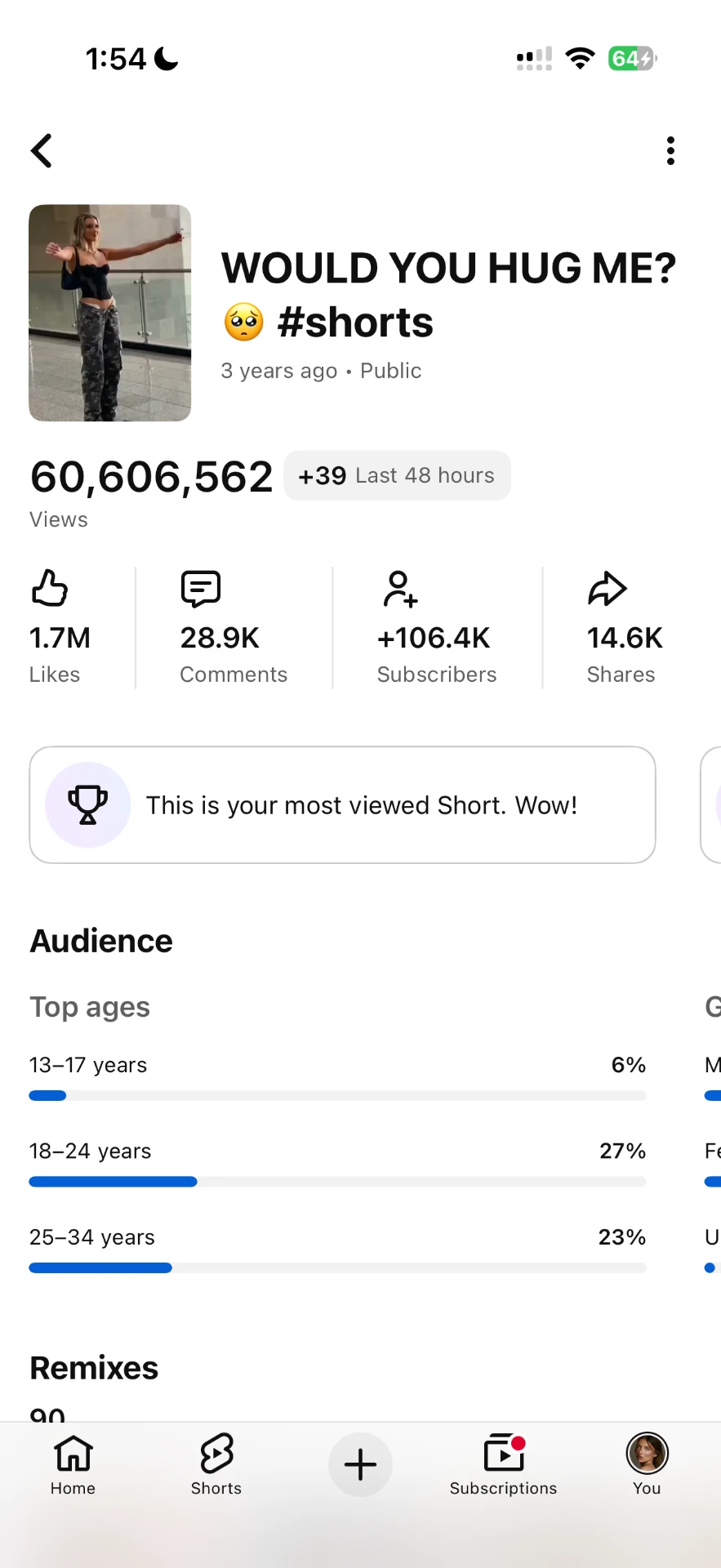Viewport: 721px width, 1568px height.
Task: Tap the 18–24 years progress bar
Action: click(337, 1182)
